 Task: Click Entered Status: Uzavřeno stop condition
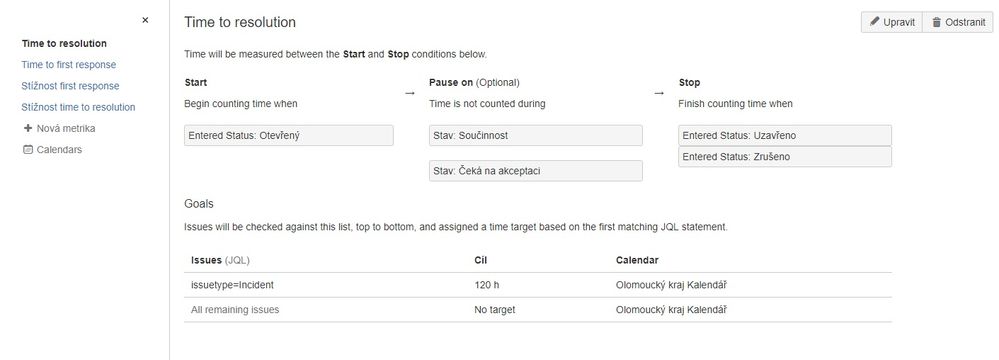pos(785,135)
